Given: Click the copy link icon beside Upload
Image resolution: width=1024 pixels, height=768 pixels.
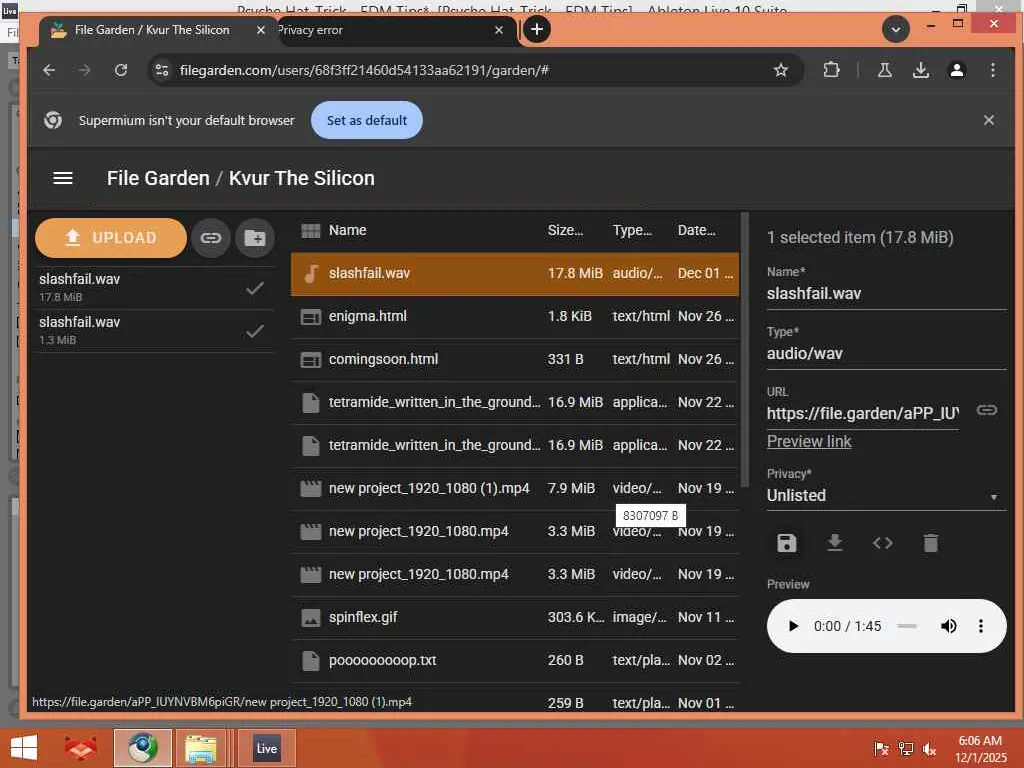Looking at the screenshot, I should point(211,238).
